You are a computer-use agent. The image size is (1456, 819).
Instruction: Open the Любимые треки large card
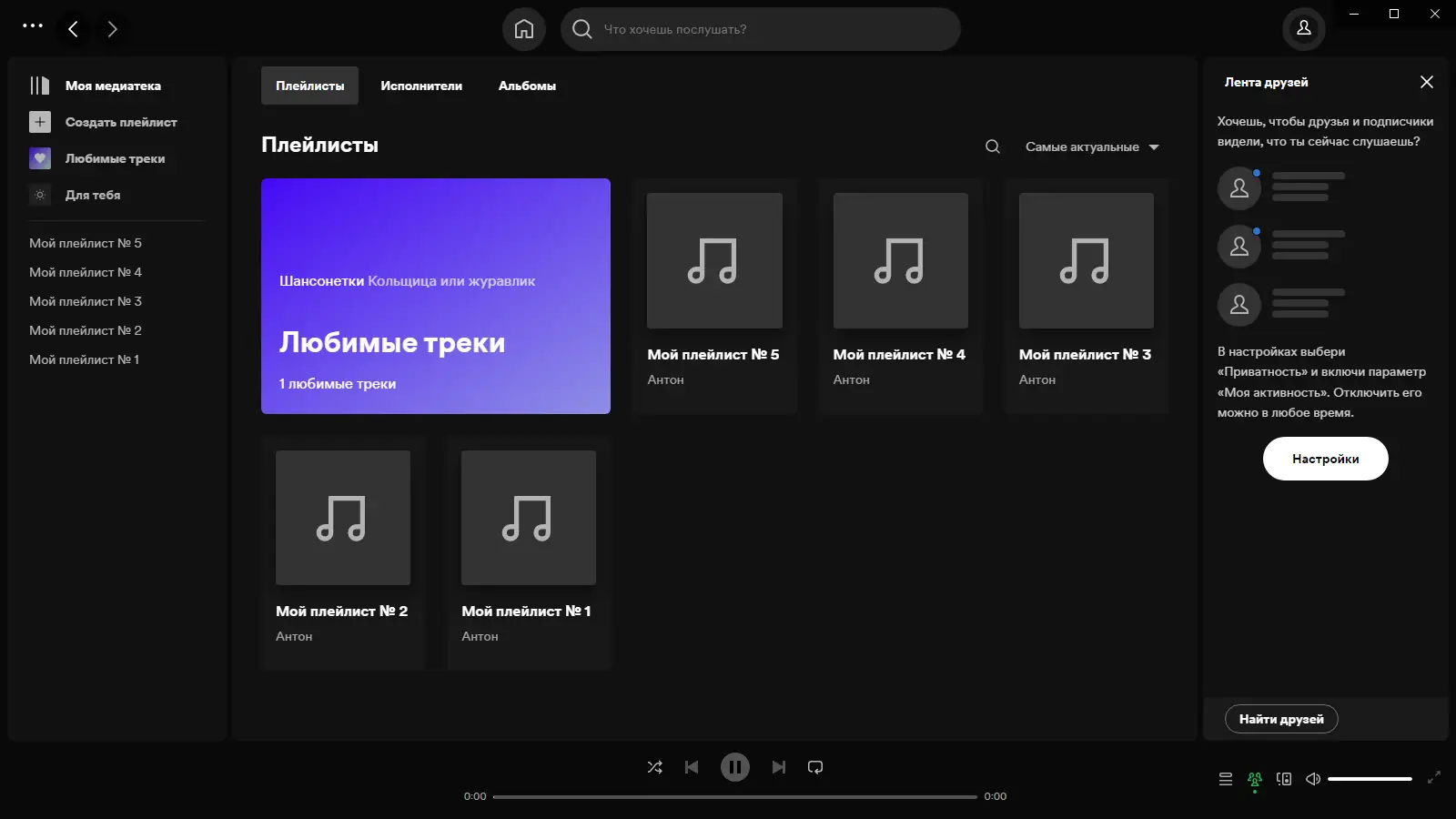[436, 296]
